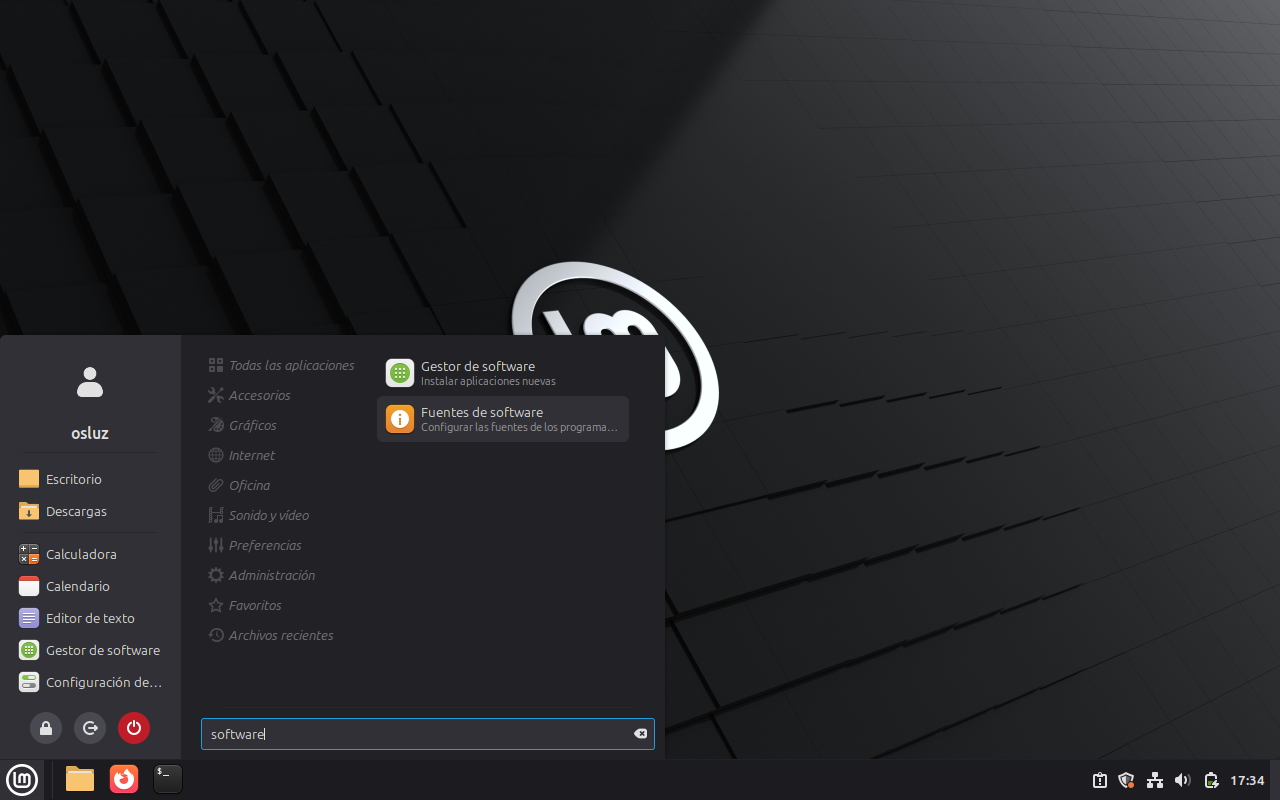Open the Linux Mint menu button
The width and height of the screenshot is (1280, 800).
coord(22,779)
